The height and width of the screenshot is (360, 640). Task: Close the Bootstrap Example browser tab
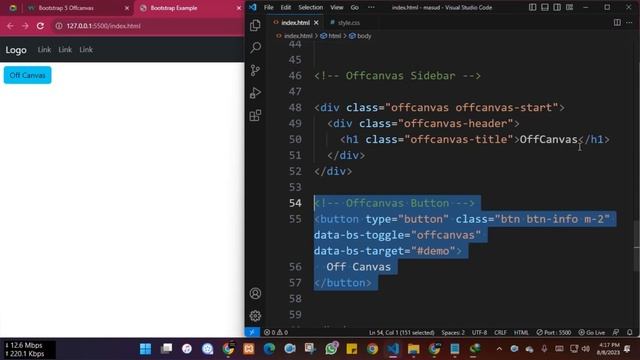(x=239, y=8)
